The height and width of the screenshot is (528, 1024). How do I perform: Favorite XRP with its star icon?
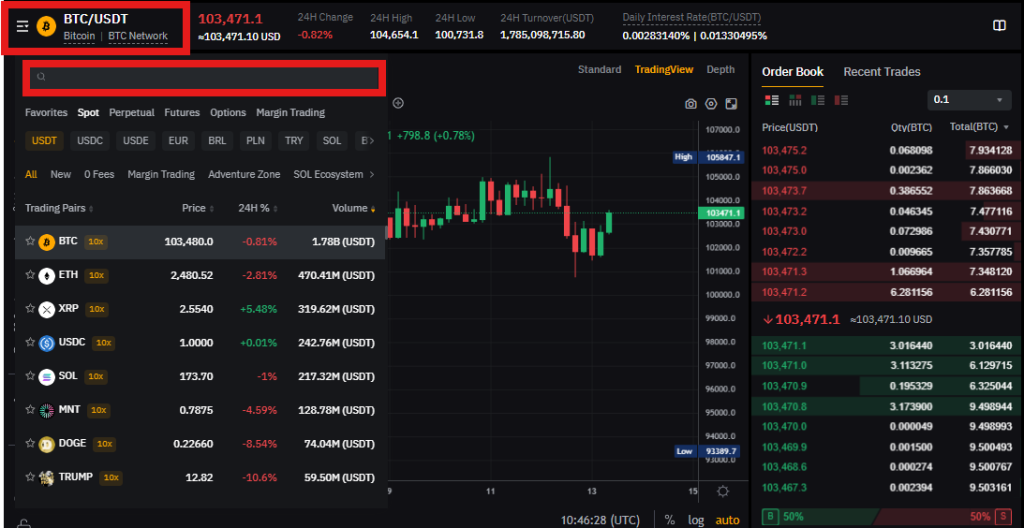click(29, 308)
